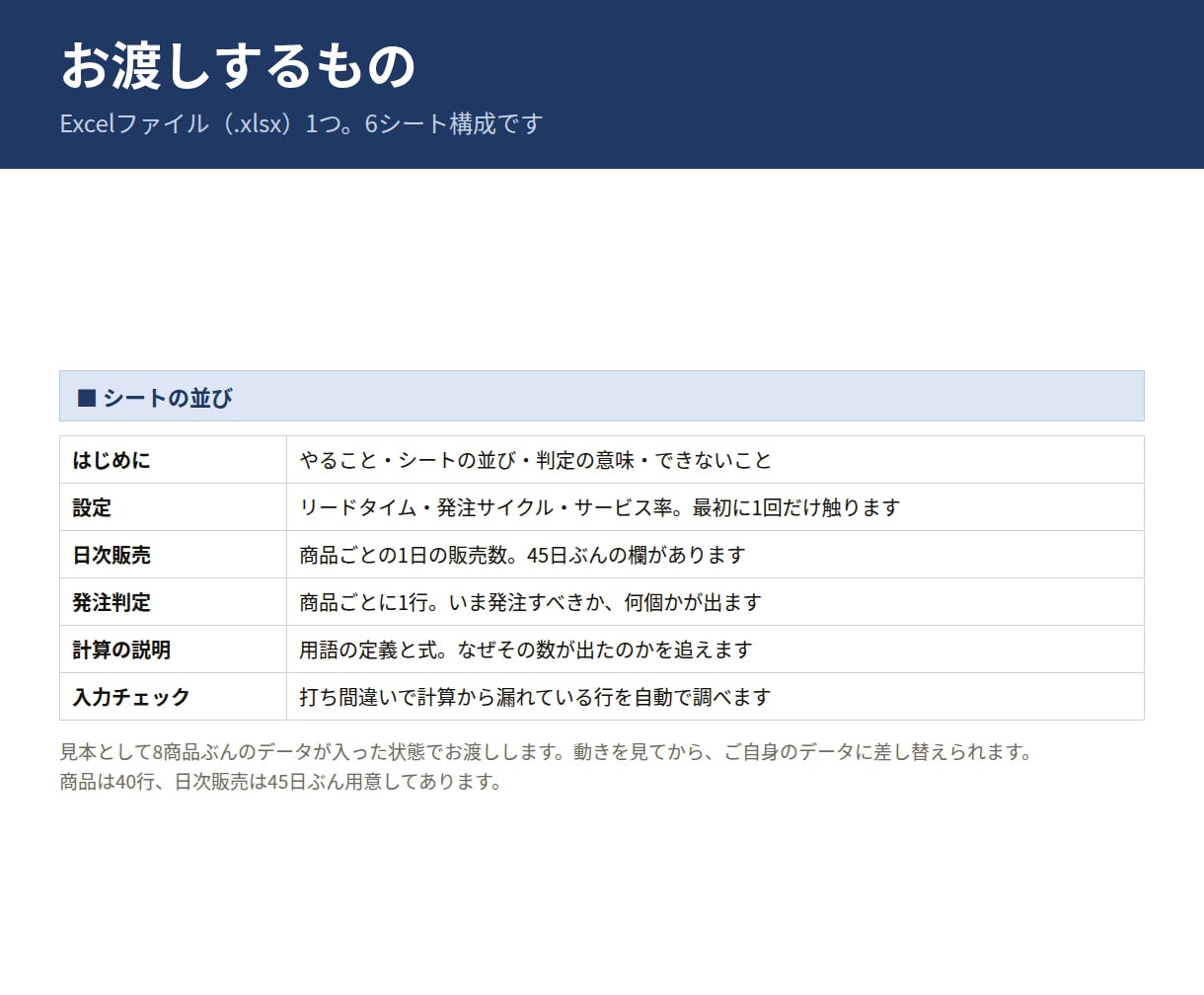Click the description 商品ごとの1日の販売数

tap(522, 556)
